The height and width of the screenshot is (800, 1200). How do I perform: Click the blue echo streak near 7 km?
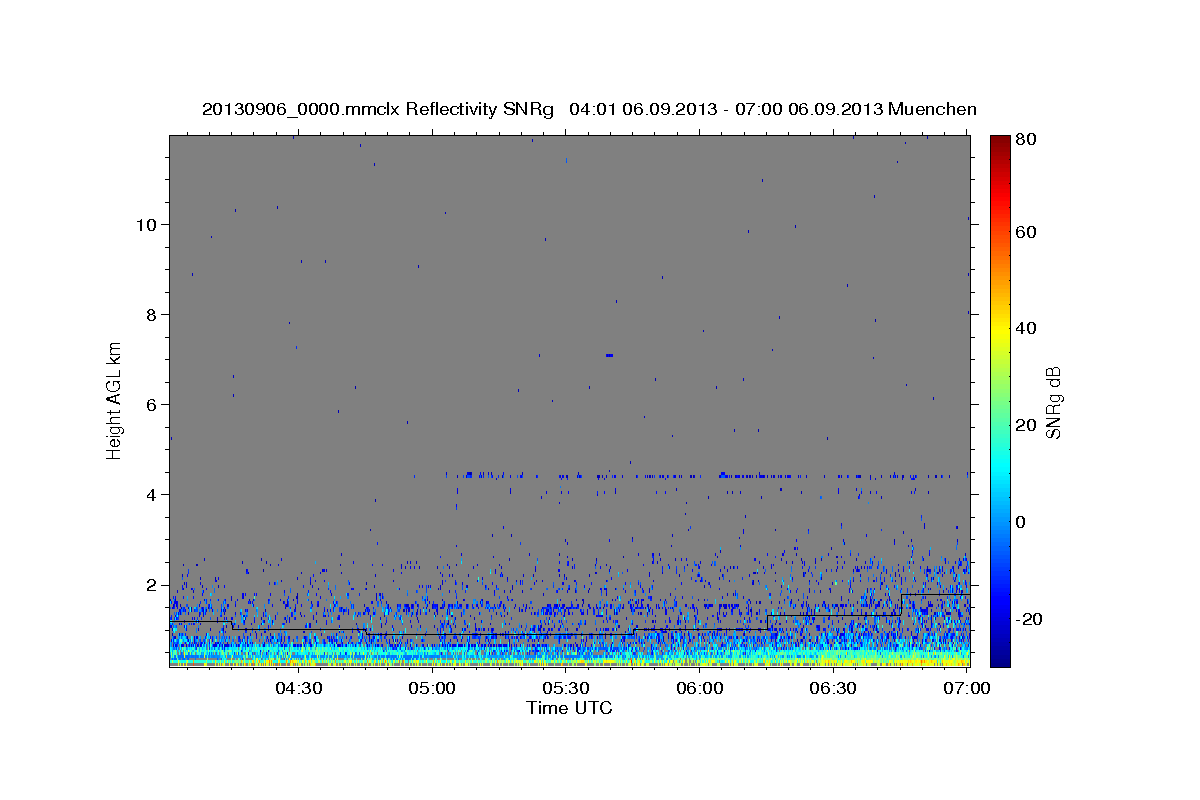[x=609, y=355]
